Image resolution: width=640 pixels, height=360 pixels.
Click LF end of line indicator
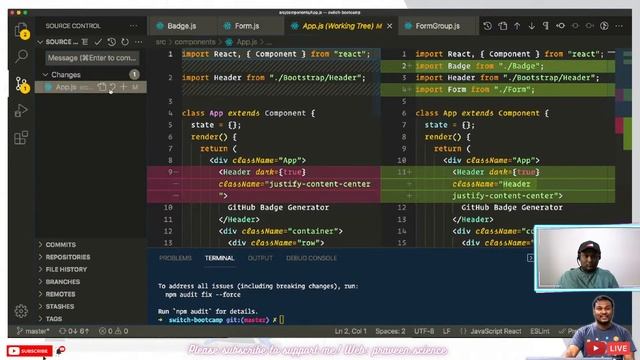pos(447,331)
